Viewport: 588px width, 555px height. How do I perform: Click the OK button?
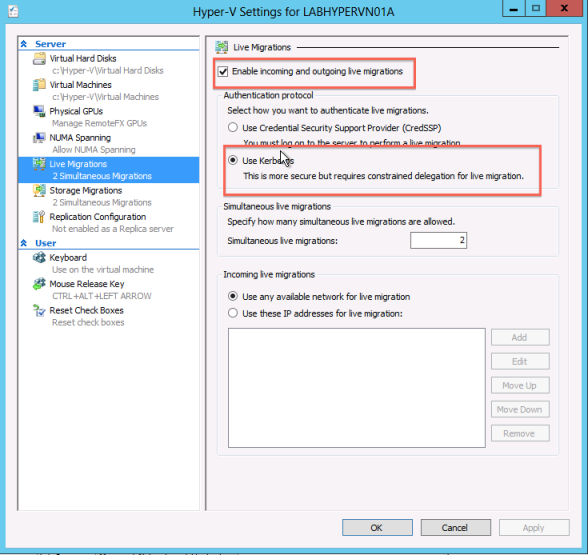coord(377,528)
